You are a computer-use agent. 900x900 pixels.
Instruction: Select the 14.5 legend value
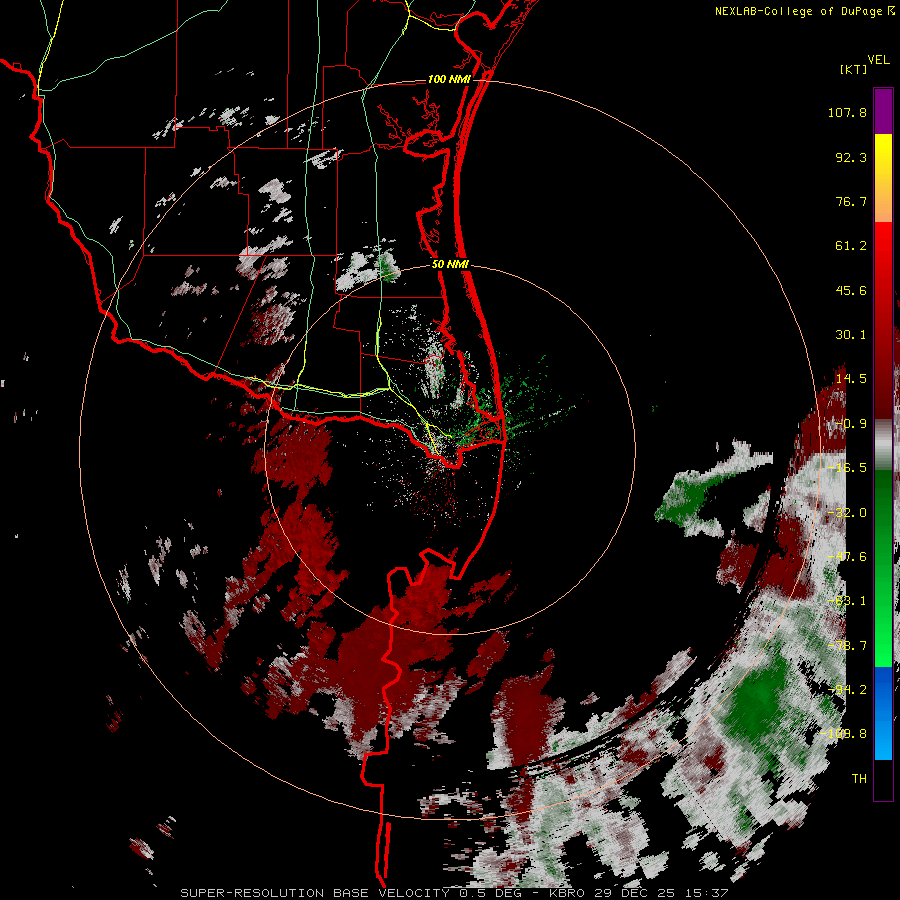(x=851, y=379)
